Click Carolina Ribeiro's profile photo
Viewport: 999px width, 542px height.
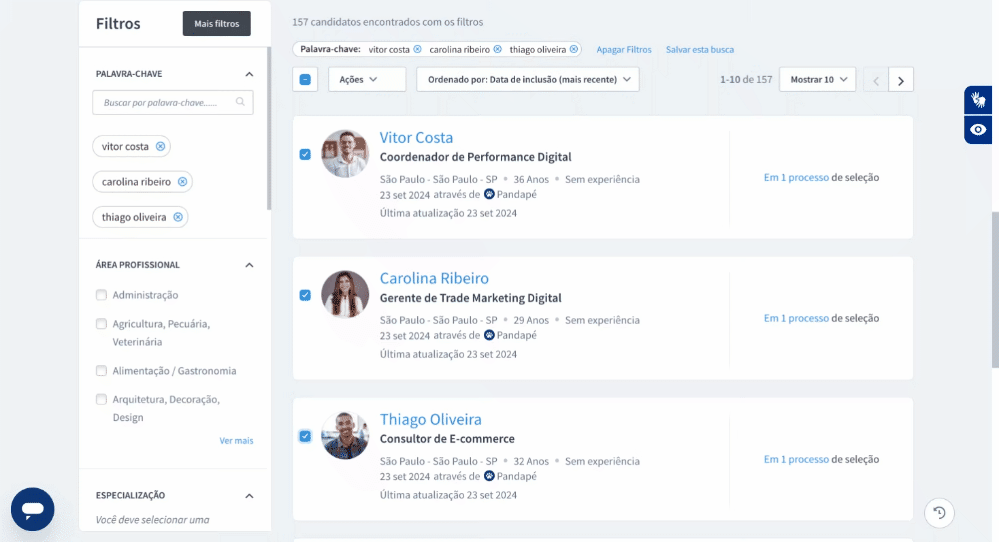(x=345, y=295)
